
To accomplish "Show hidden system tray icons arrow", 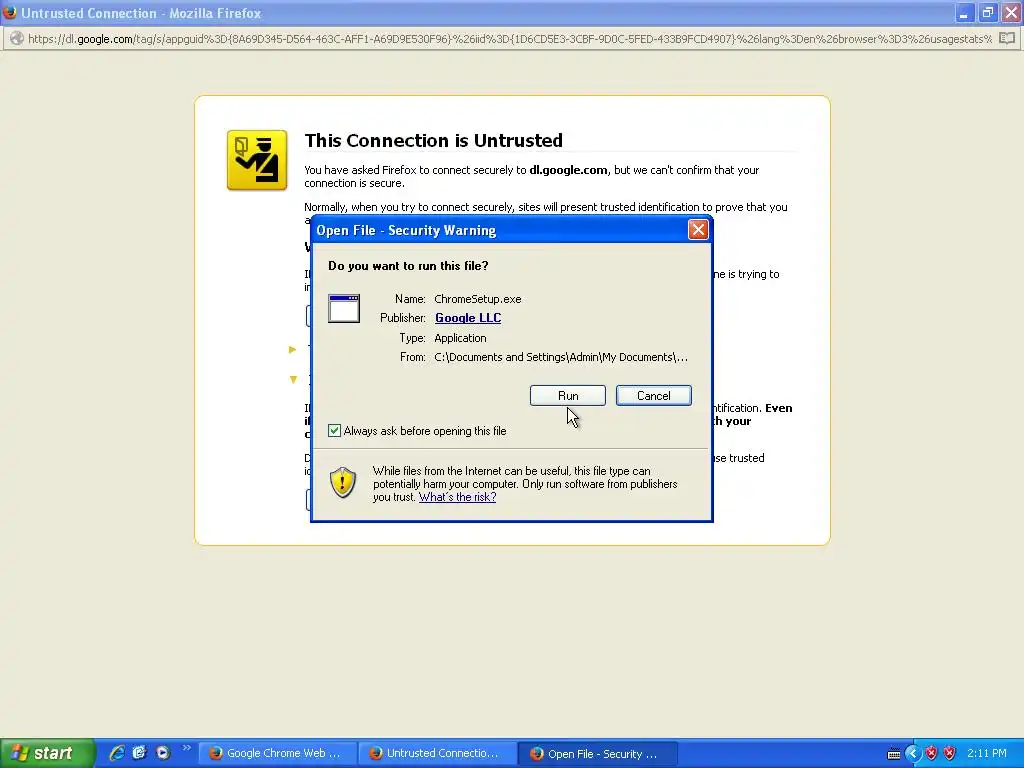I will (x=912, y=754).
